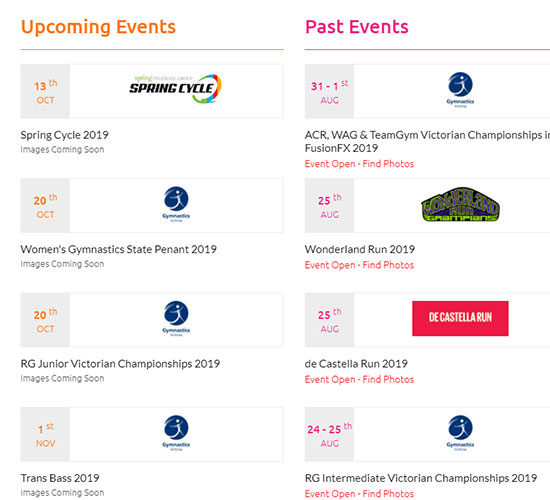The width and height of the screenshot is (550, 500).
Task: Open Wonderland Run 2019 event title
Action: 360,249
